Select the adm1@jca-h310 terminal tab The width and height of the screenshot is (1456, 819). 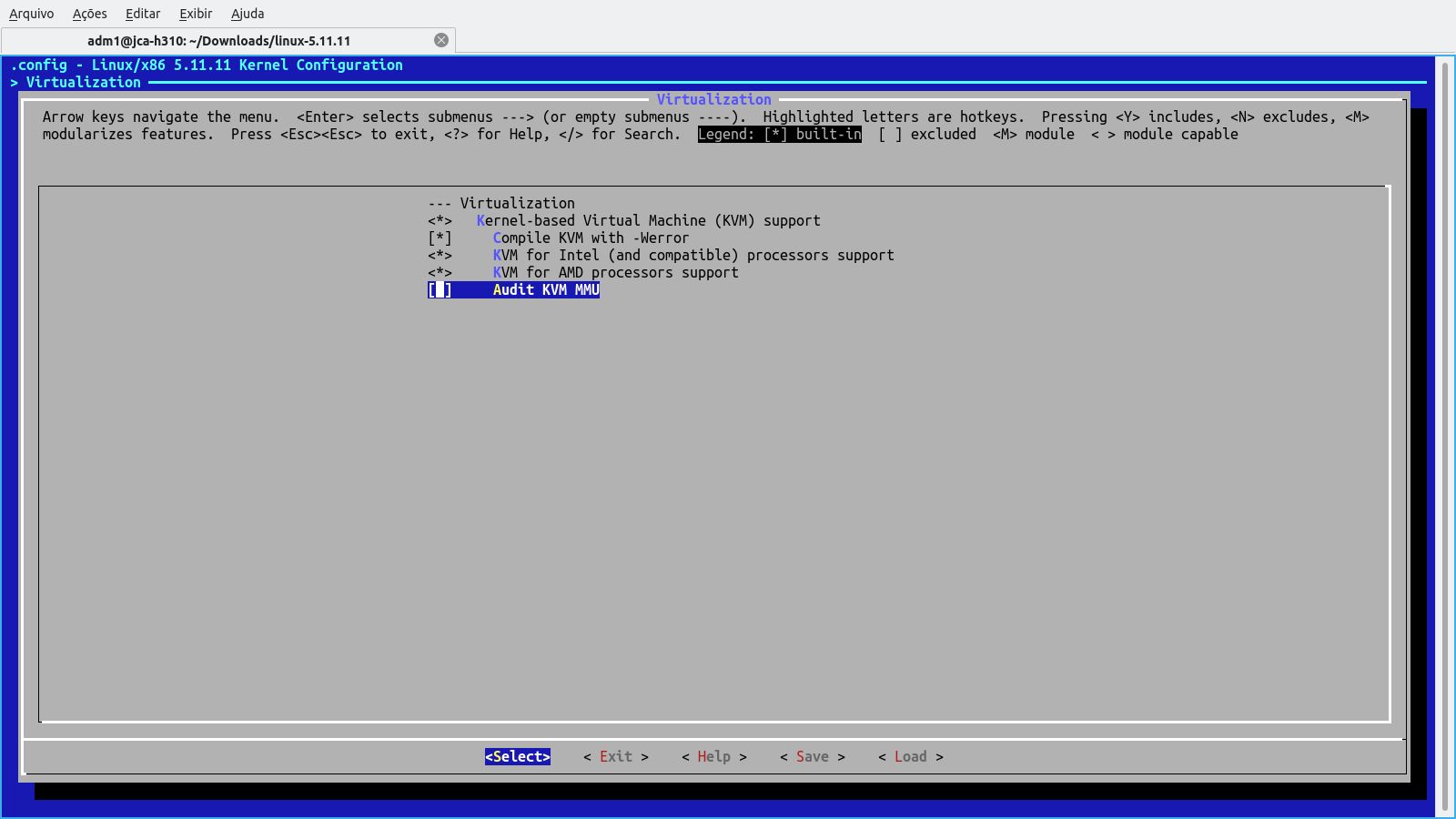pyautogui.click(x=218, y=40)
